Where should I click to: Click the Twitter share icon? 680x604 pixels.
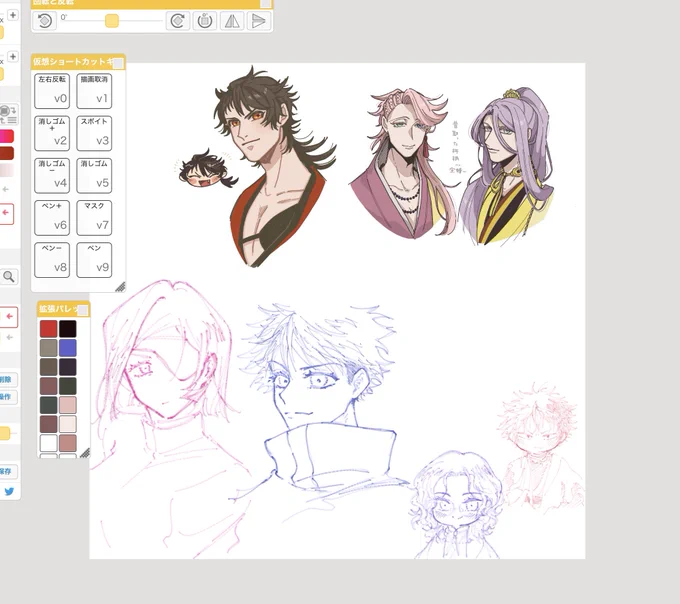(9, 491)
